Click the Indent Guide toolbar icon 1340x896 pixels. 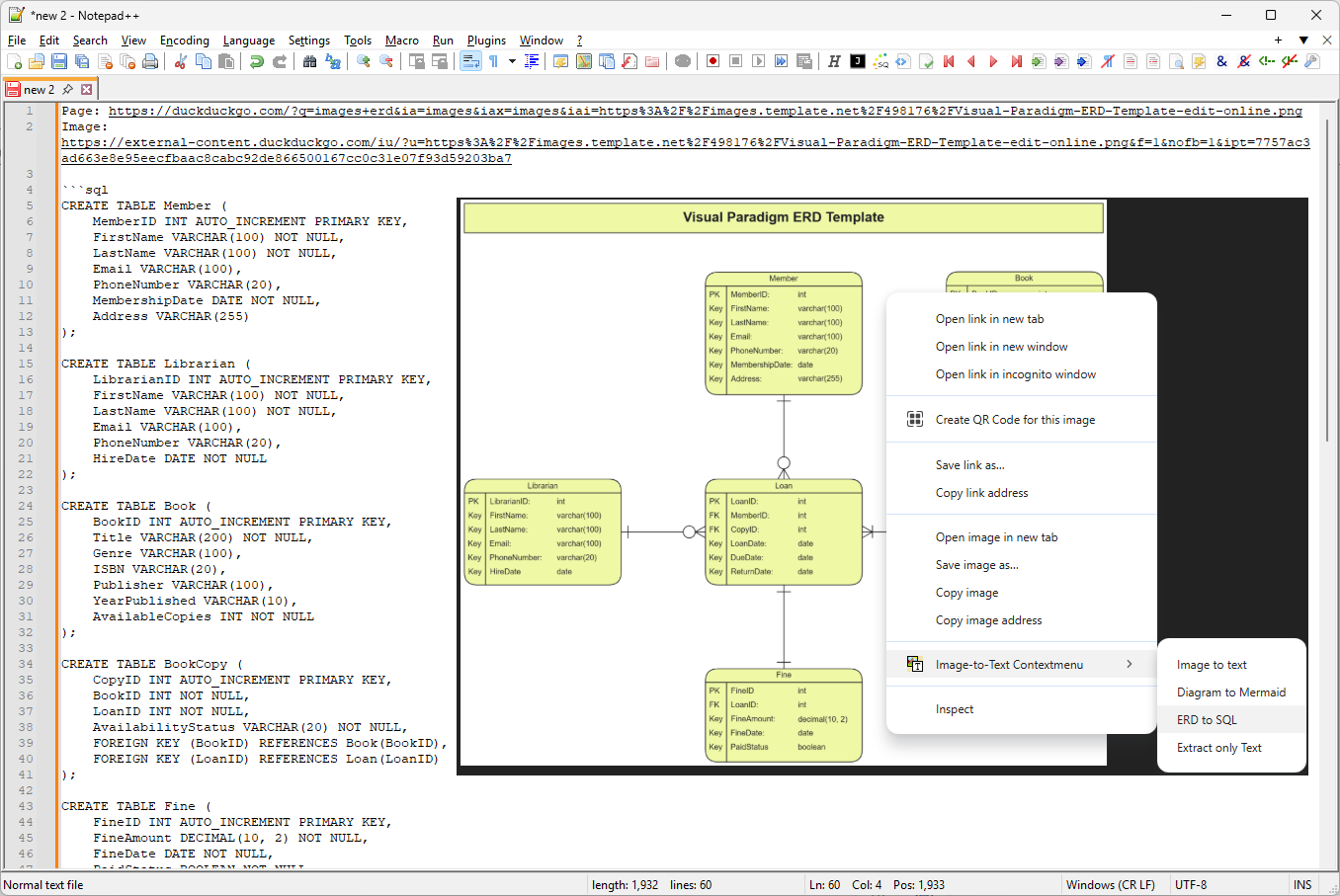532,61
